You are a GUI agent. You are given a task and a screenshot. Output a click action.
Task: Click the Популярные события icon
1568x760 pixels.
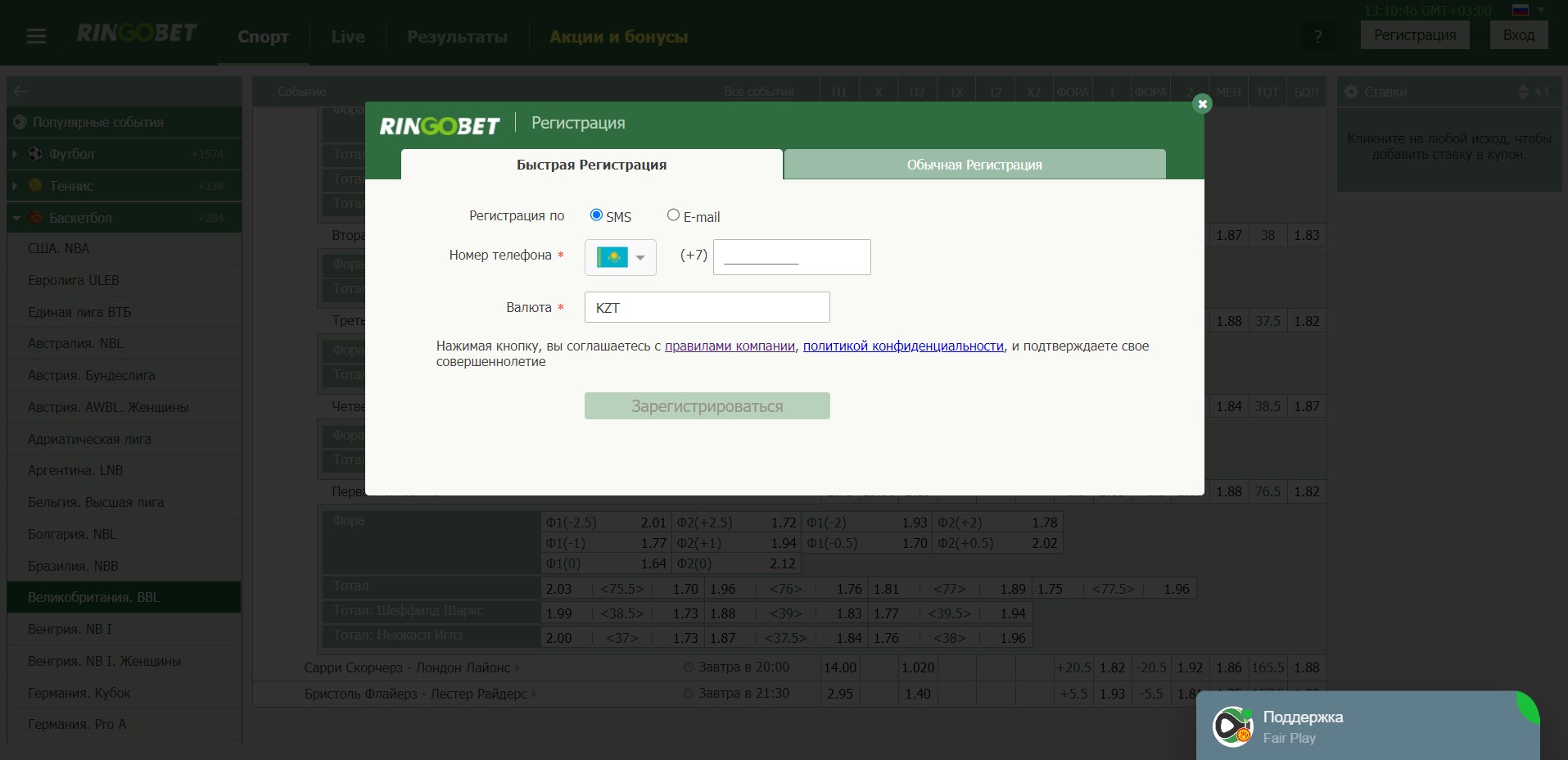point(20,122)
